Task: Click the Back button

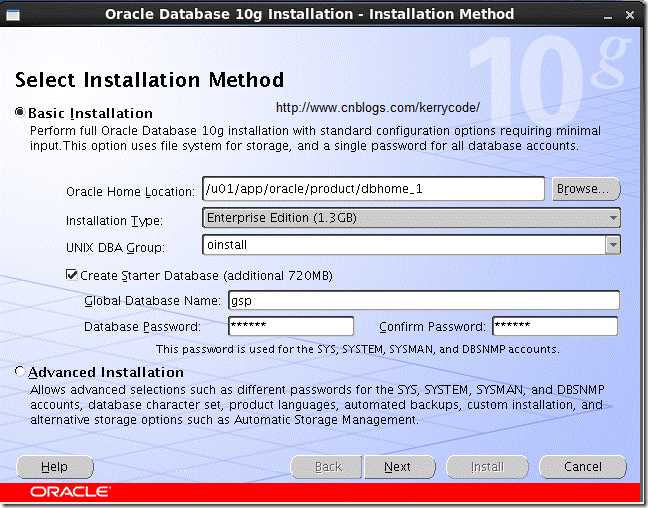Action: 326,467
